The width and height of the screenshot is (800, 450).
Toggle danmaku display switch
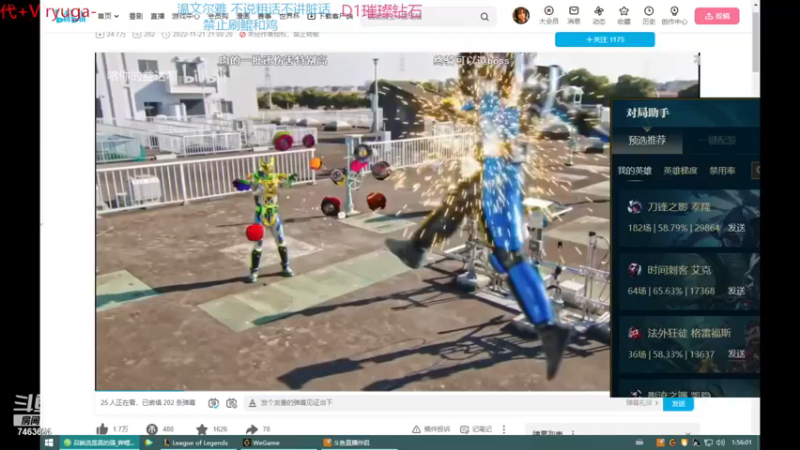[x=213, y=403]
